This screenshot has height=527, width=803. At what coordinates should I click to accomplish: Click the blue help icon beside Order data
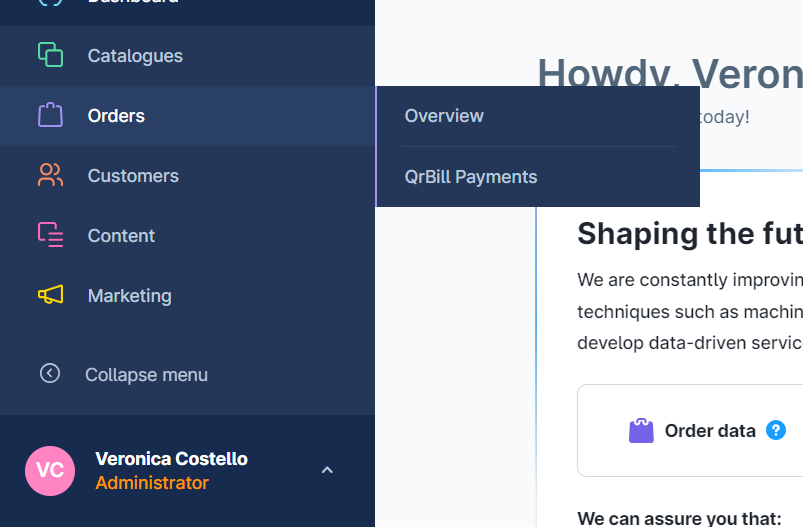(776, 430)
